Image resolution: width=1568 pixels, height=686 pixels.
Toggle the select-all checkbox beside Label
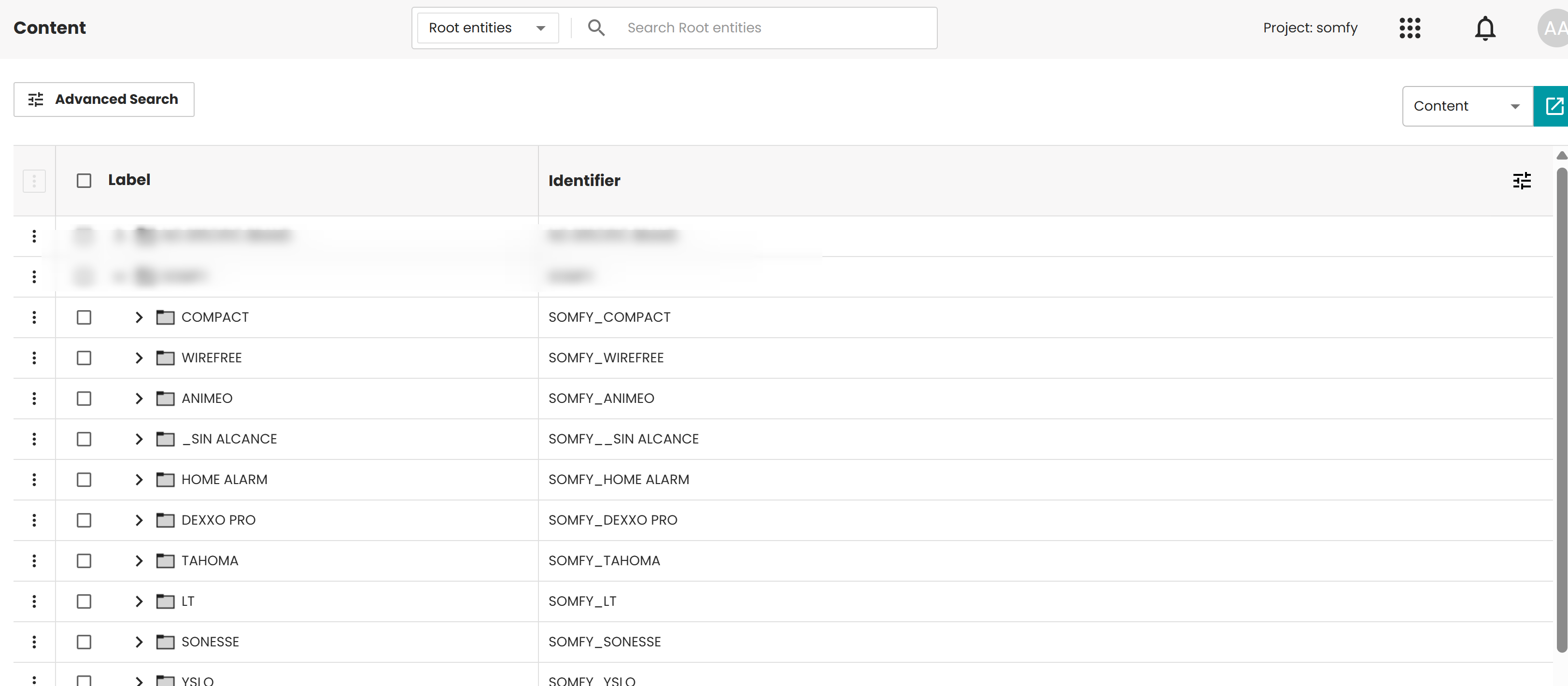[x=84, y=181]
